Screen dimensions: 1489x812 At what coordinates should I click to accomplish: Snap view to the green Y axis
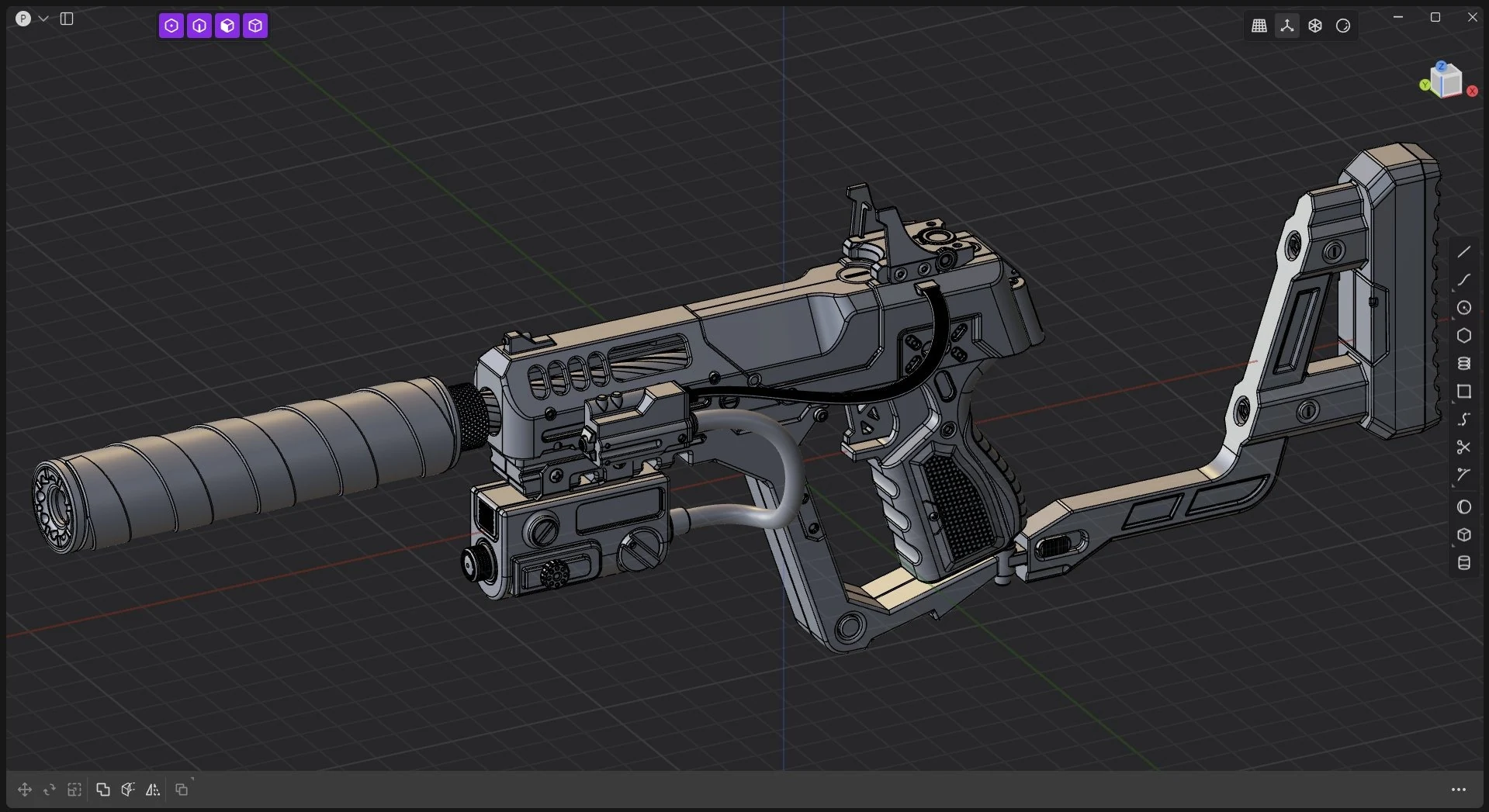1425,85
